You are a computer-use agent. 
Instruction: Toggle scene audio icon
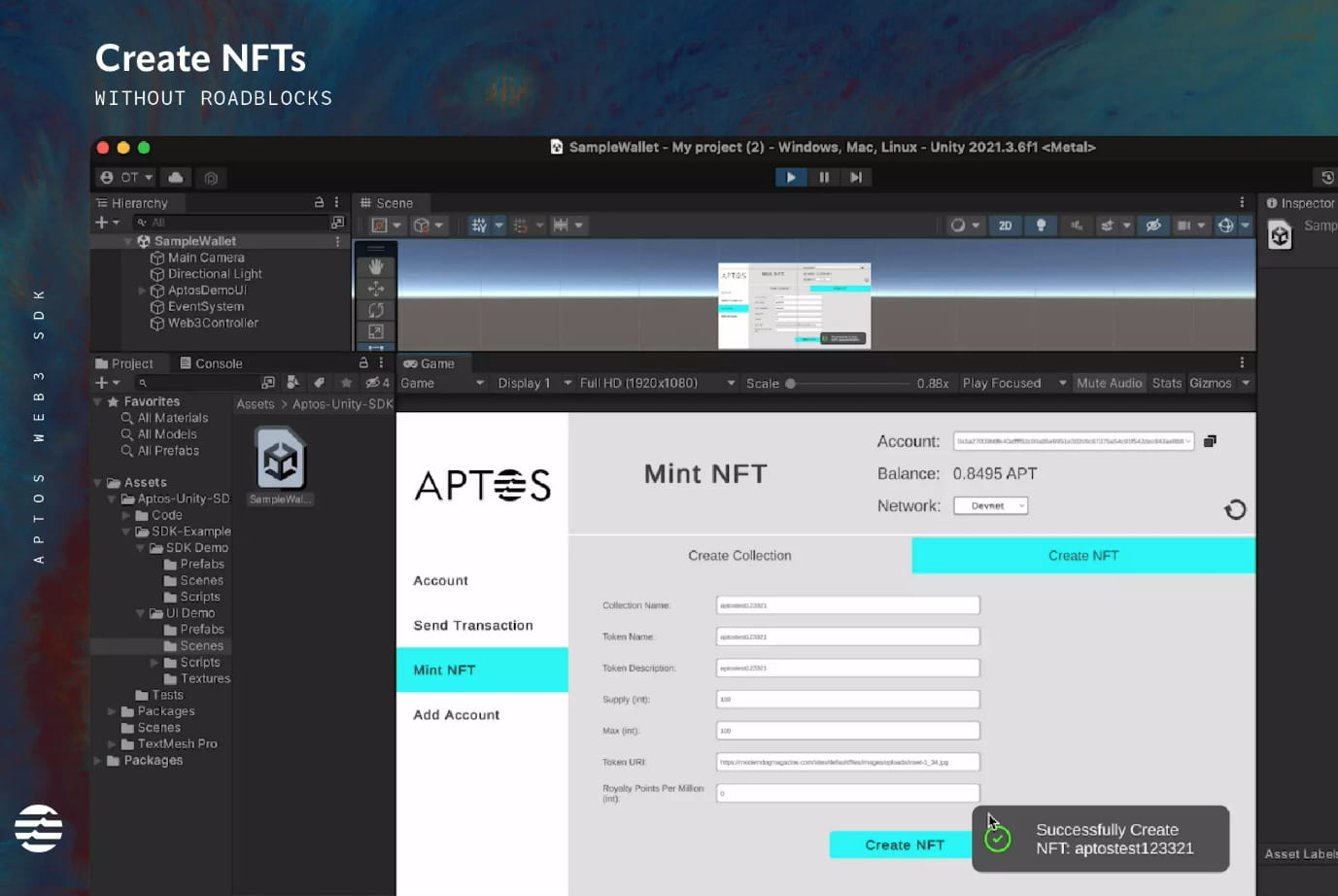(x=1077, y=225)
